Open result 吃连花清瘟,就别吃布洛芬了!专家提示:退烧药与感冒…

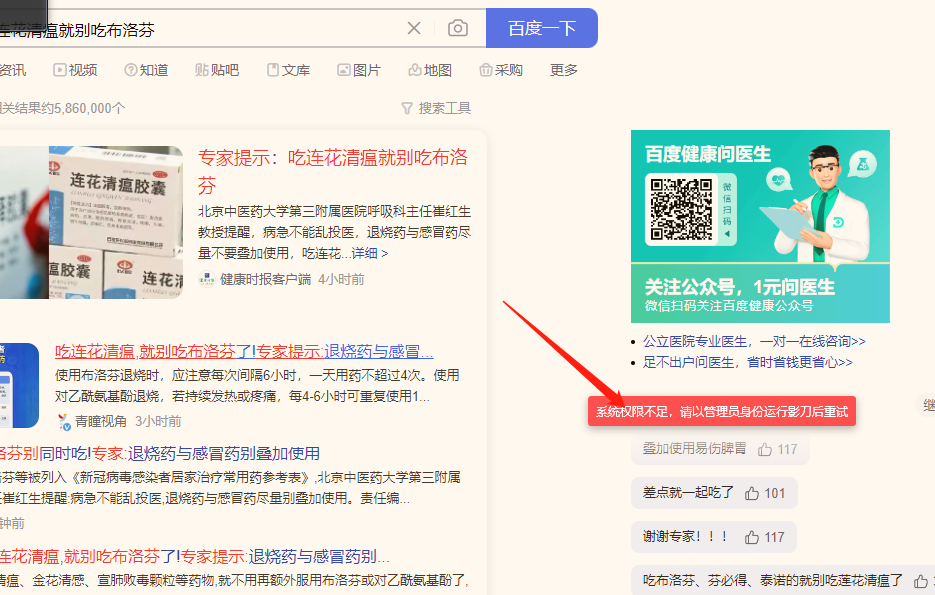pyautogui.click(x=244, y=352)
